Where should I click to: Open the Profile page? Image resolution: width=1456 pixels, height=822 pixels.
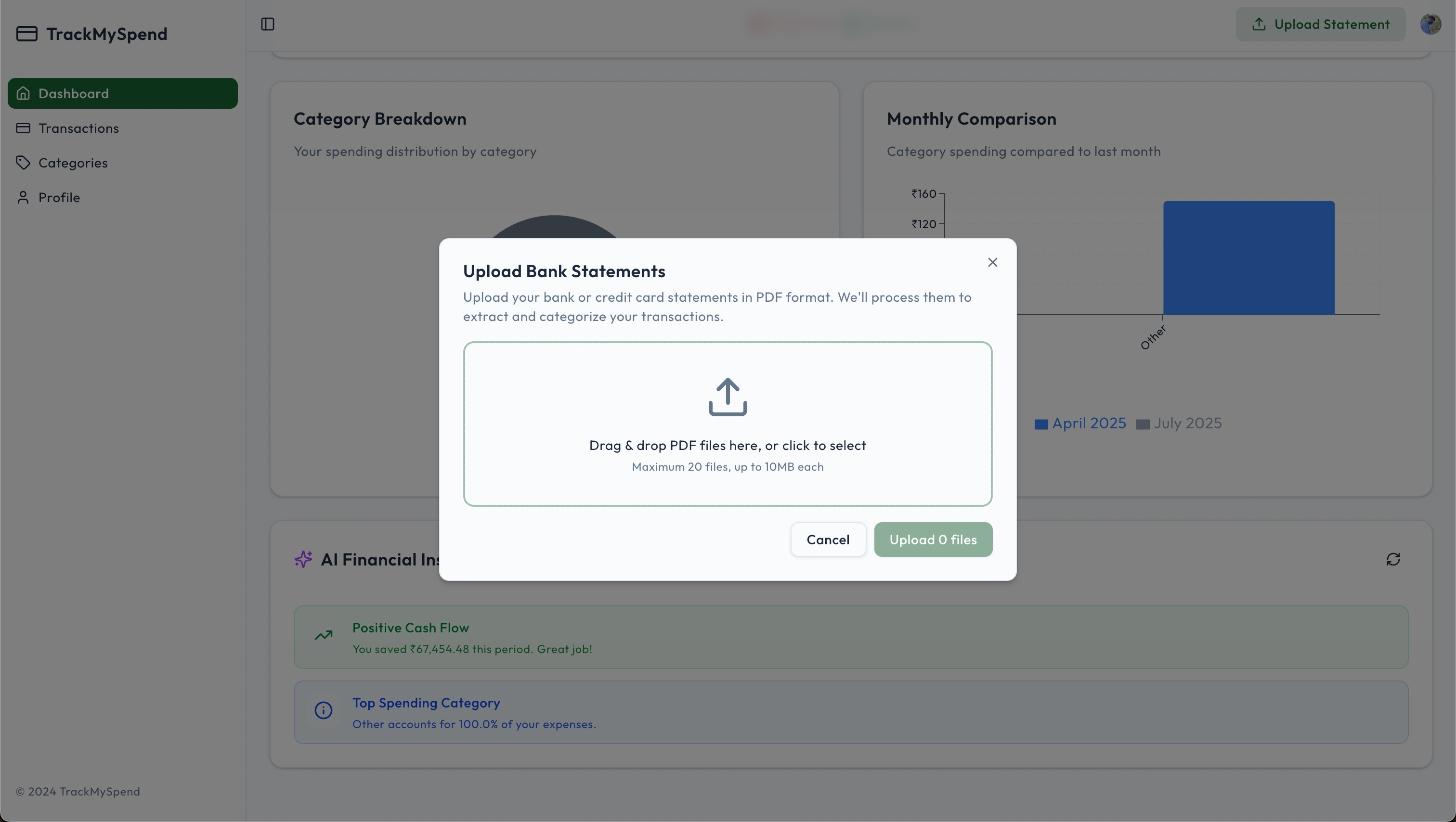pyautogui.click(x=59, y=198)
